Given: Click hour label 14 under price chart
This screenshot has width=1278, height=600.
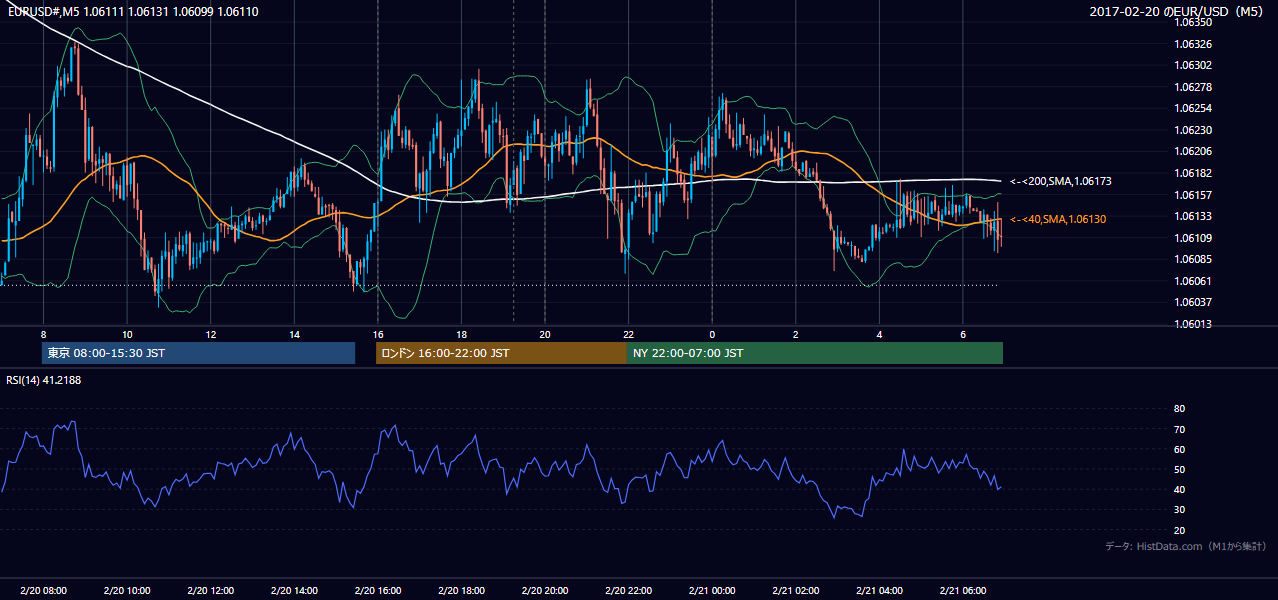Looking at the screenshot, I should pos(294,334).
